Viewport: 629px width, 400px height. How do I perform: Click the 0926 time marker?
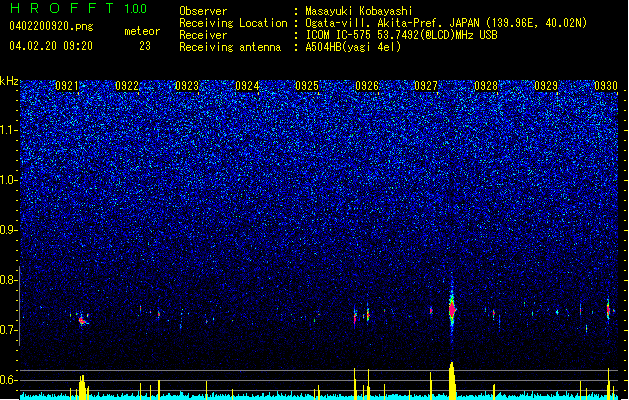[x=367, y=86]
